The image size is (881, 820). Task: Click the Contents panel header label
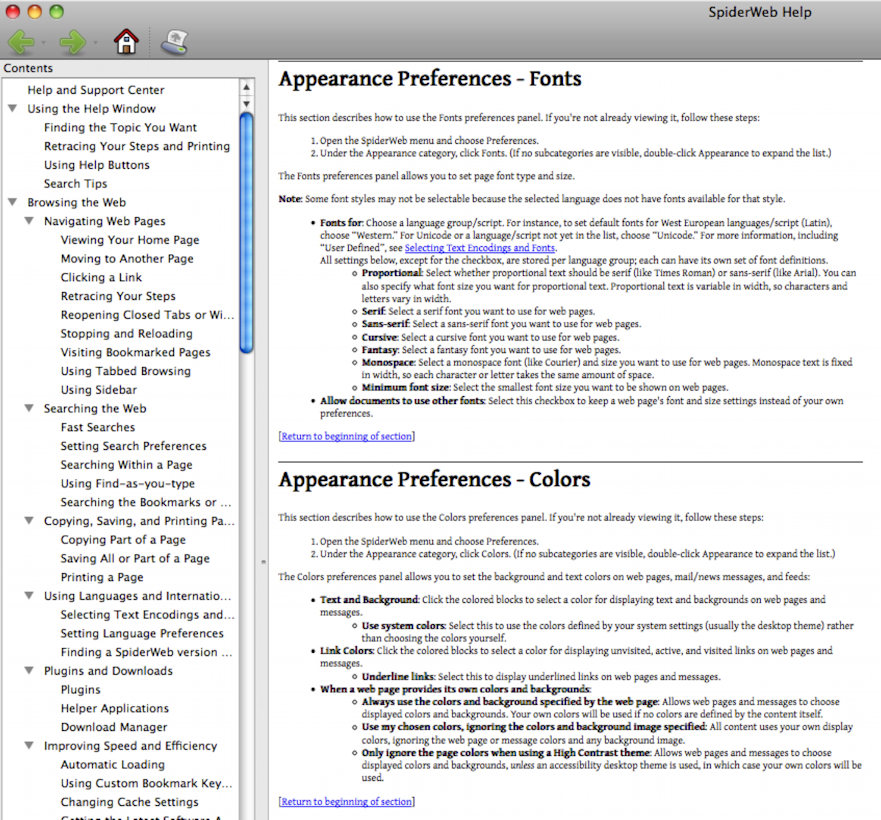pos(28,68)
